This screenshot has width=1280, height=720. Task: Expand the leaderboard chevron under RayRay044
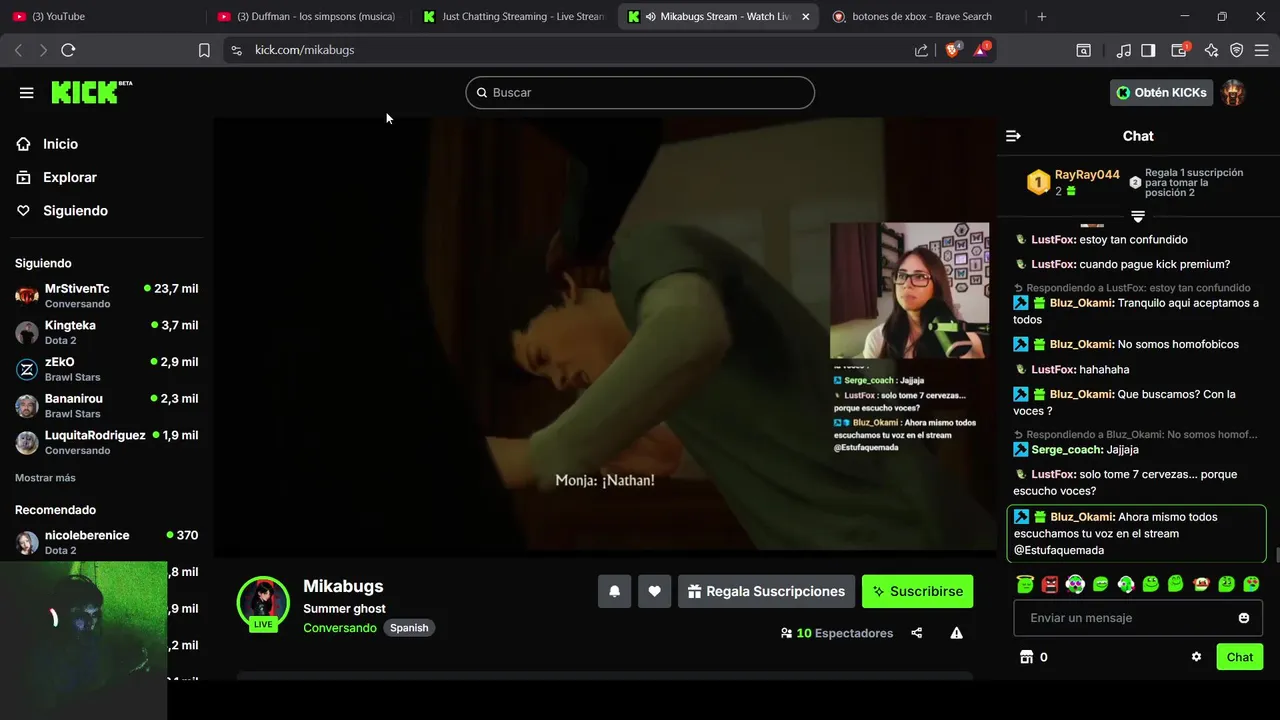click(x=1138, y=216)
